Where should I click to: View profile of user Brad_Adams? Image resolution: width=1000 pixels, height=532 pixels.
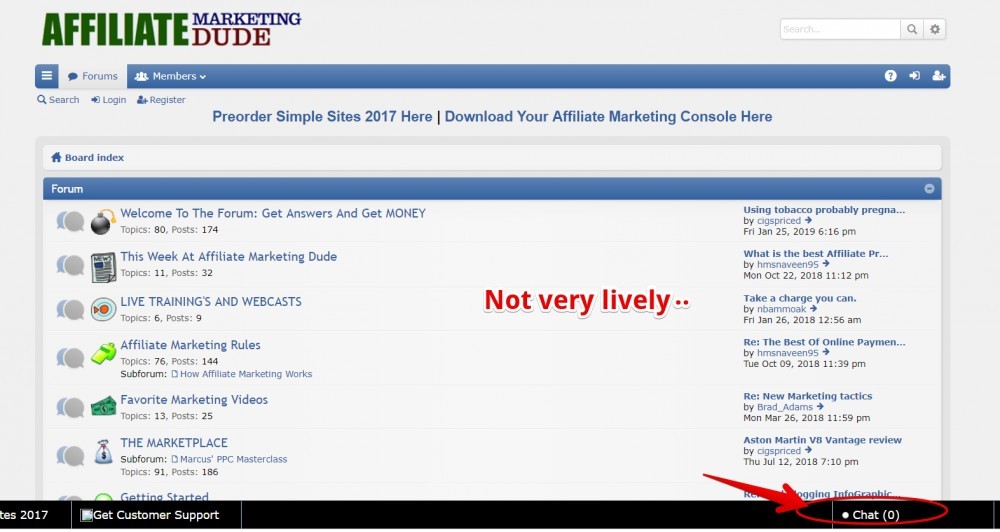785,406
